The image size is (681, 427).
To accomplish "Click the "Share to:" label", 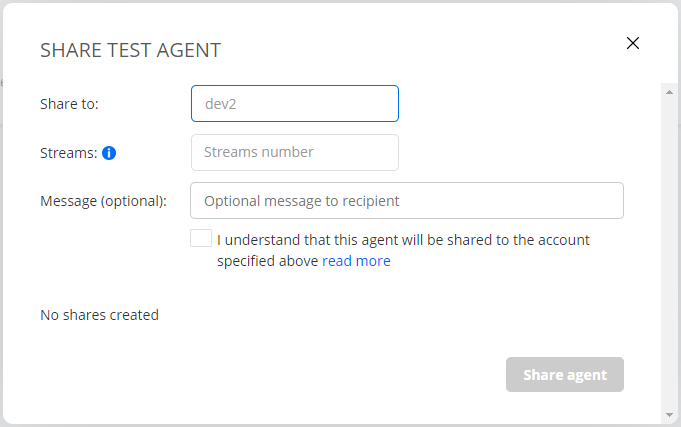I will (69, 103).
